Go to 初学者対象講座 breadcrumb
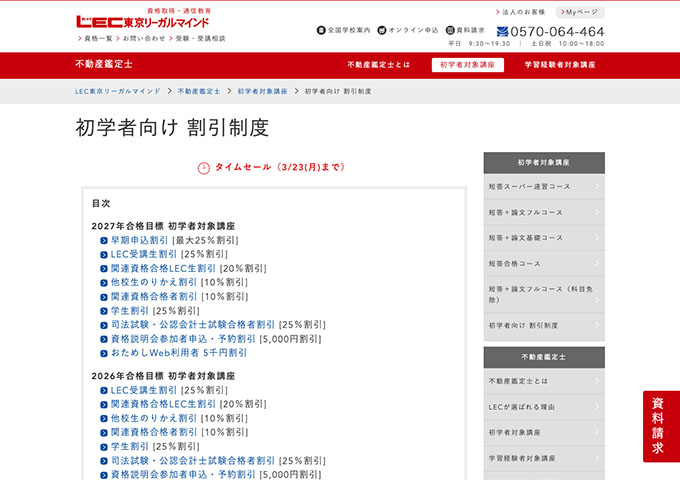The image size is (680, 480). point(262,91)
